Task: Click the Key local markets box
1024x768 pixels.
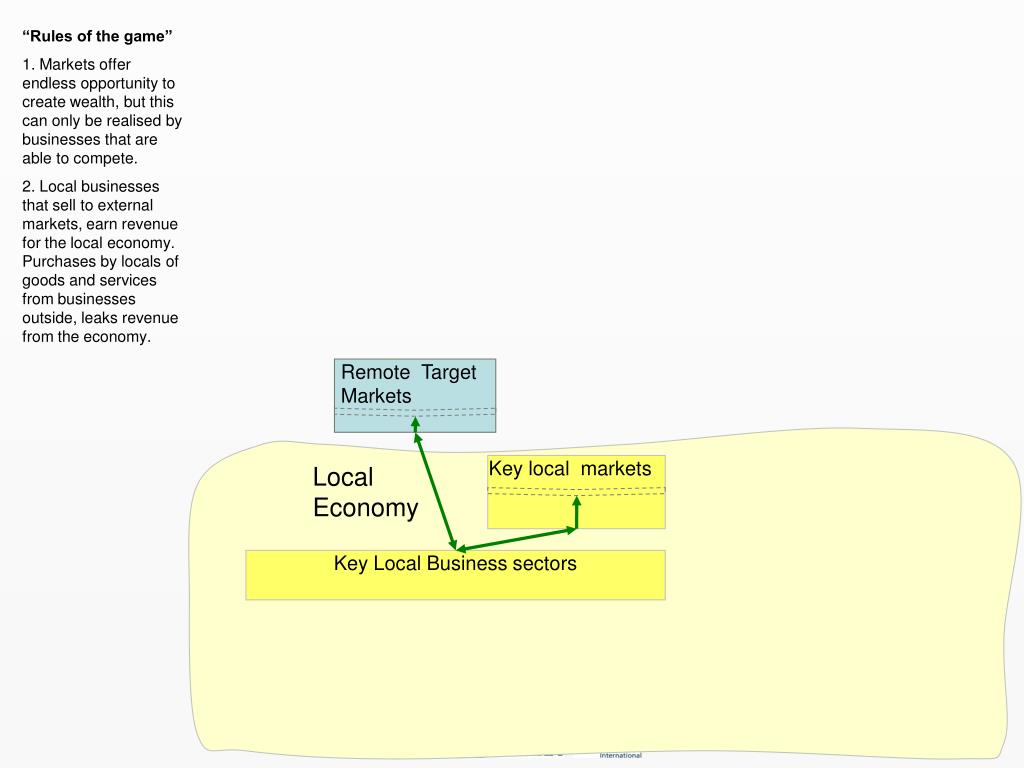Action: point(576,492)
